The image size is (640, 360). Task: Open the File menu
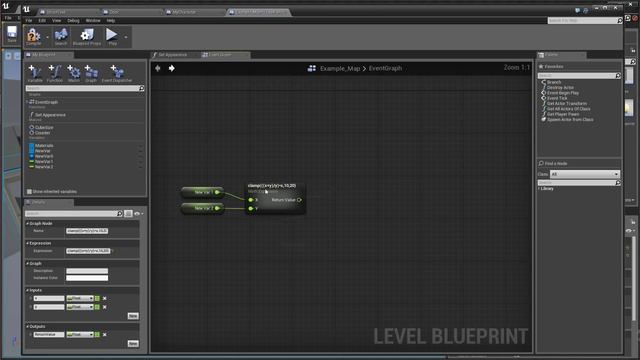pos(29,20)
